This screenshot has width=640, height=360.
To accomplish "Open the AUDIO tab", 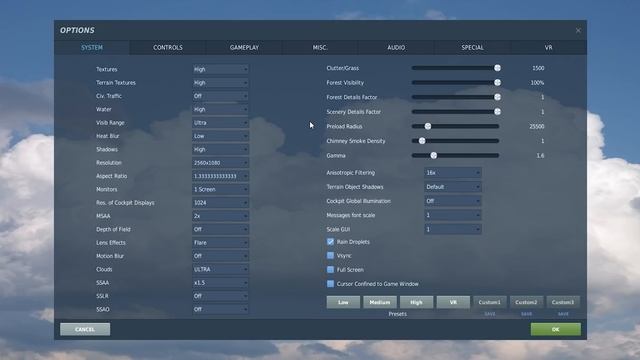I will click(x=396, y=47).
